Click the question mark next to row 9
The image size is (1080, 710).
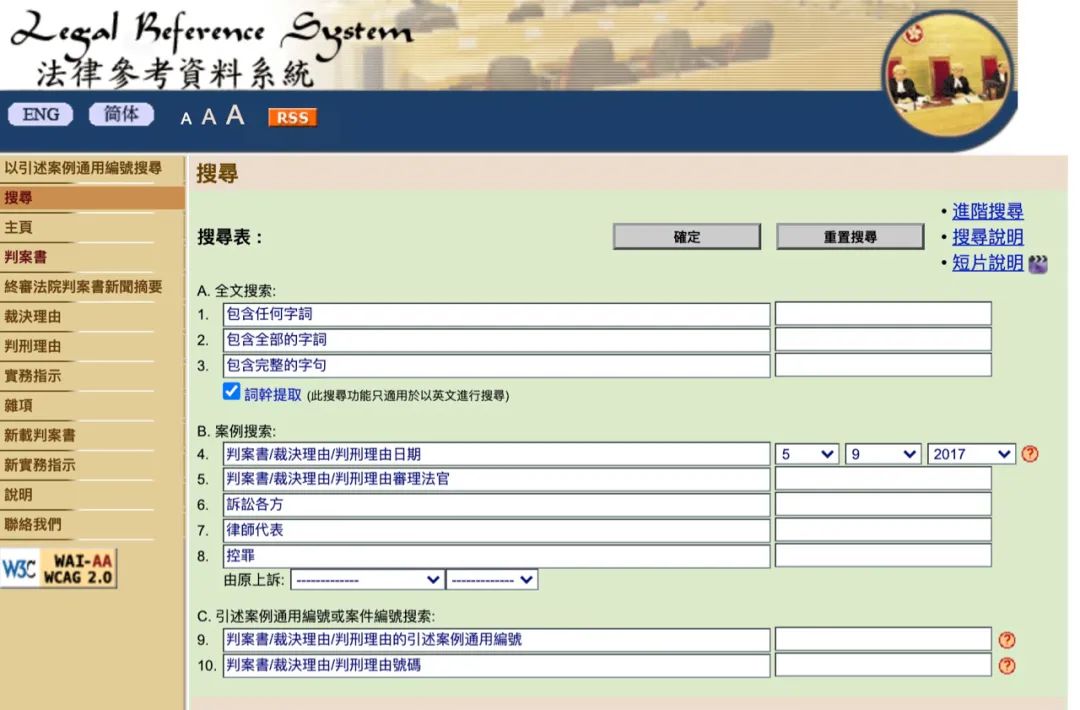coord(1007,640)
